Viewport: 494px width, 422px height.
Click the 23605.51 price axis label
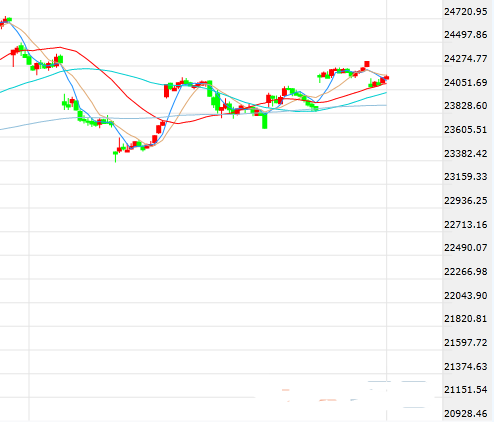[x=465, y=129]
